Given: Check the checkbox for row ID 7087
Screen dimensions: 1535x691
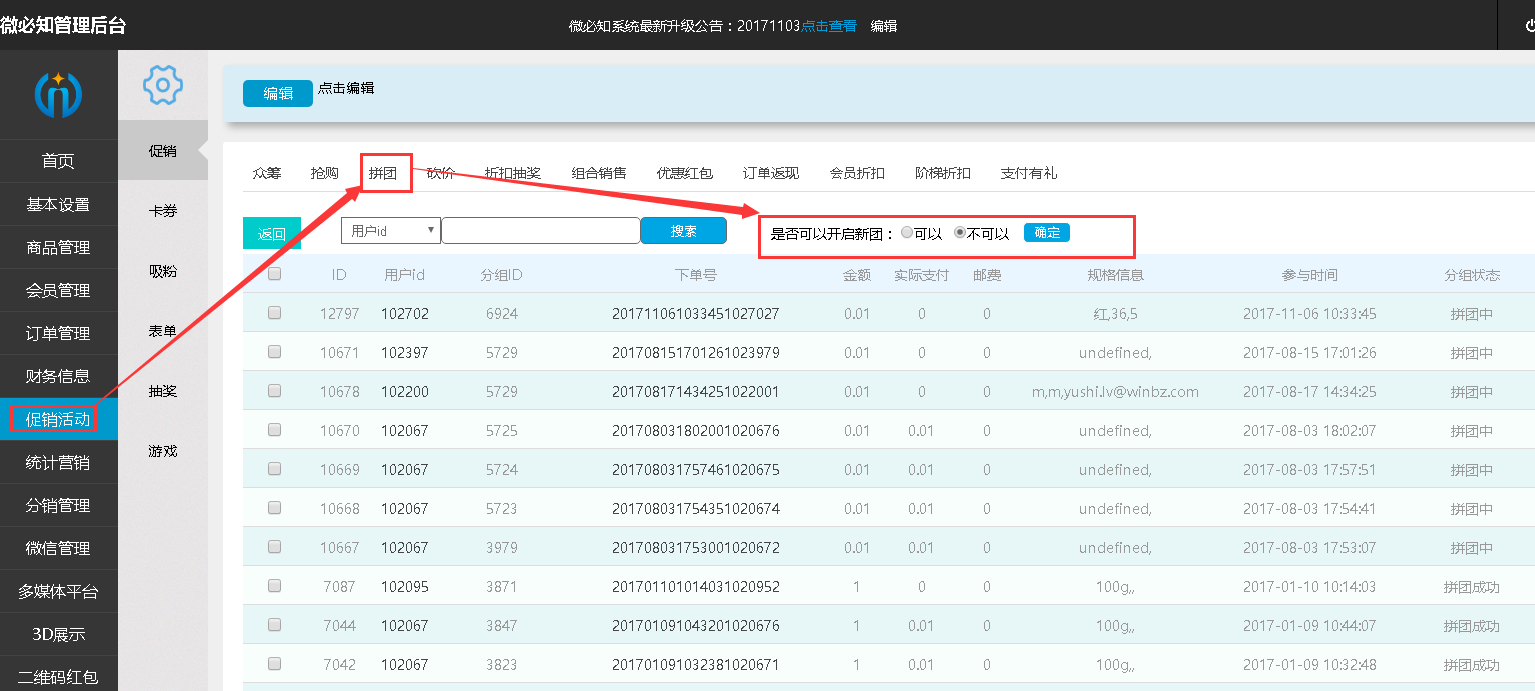Looking at the screenshot, I should (x=275, y=586).
